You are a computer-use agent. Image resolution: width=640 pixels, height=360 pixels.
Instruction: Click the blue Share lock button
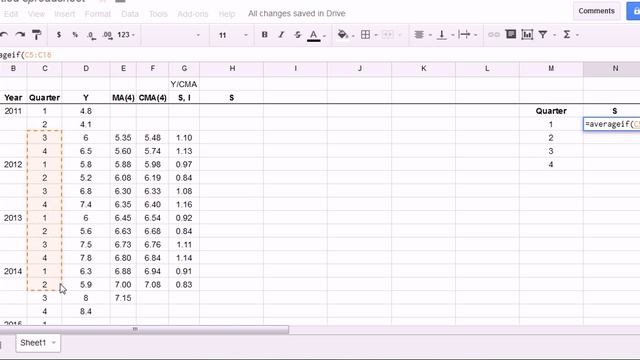pos(633,11)
